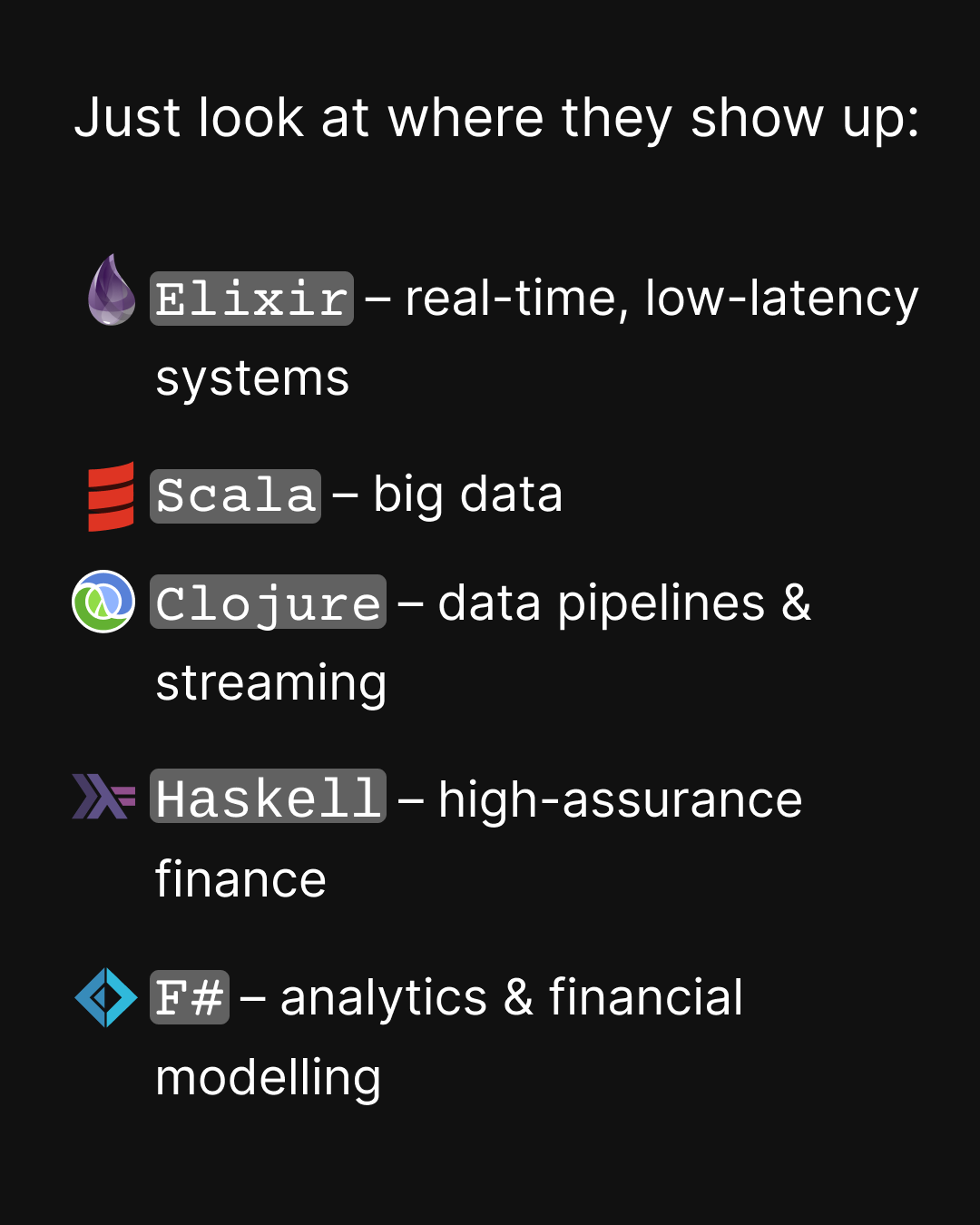This screenshot has width=980, height=1225.
Task: Click the Clojure code label
Action: [x=268, y=603]
